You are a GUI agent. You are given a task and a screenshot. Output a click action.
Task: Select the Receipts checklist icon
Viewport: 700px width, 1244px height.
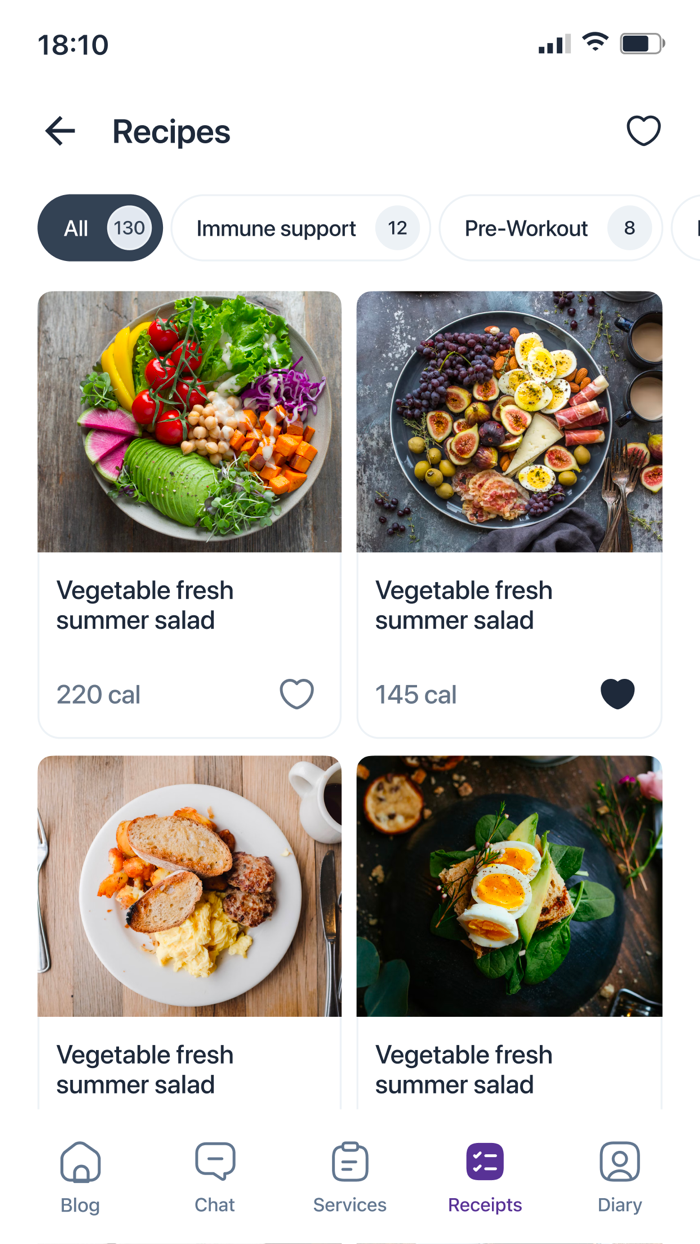tap(484, 1161)
